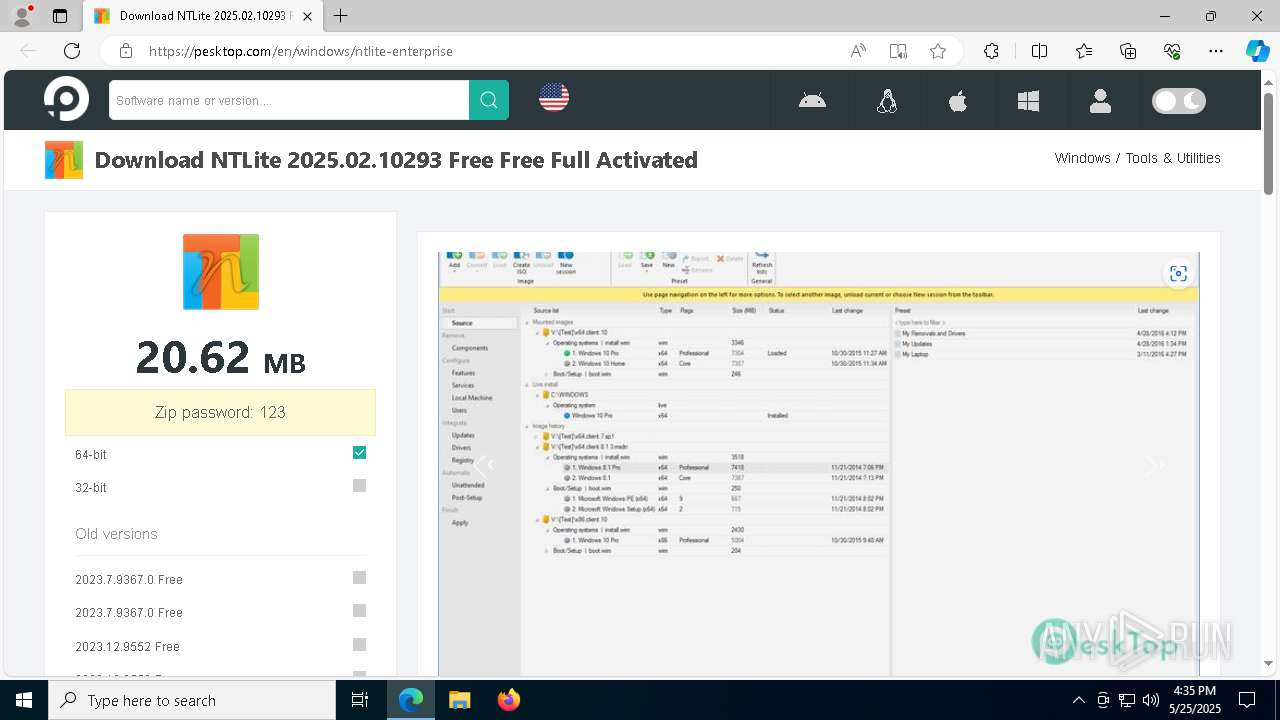Open the Pesktop home logo

[67, 99]
